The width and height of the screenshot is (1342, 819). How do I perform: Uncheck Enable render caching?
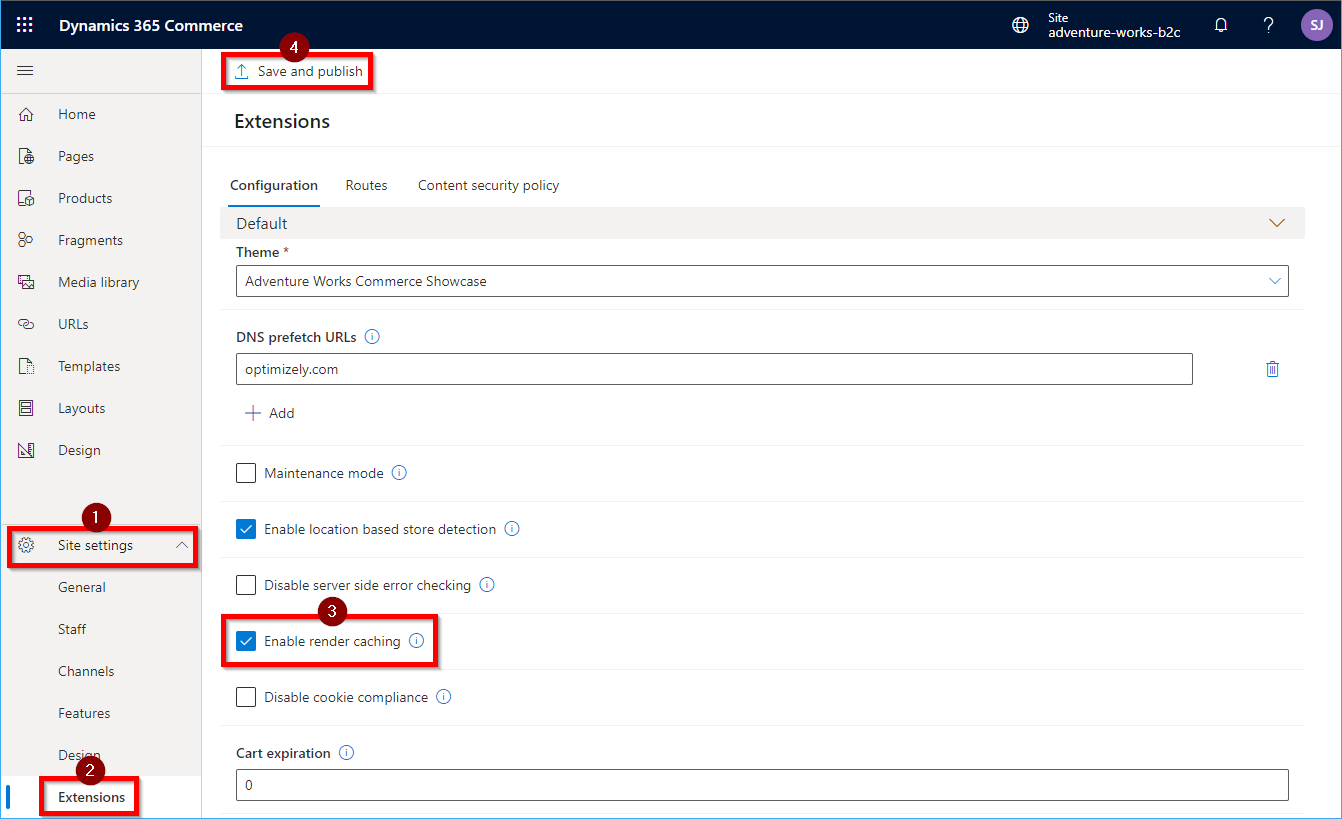[x=246, y=641]
